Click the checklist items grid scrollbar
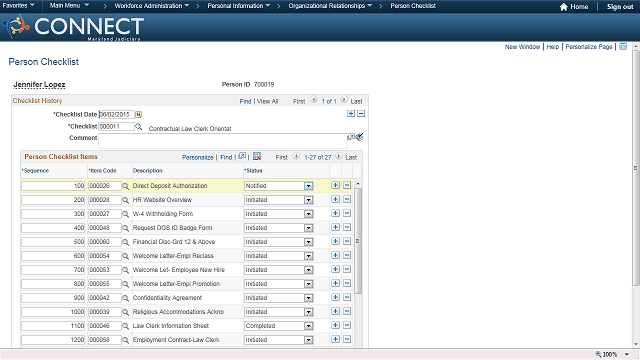Viewport: 640px width, 360px height. [x=358, y=241]
